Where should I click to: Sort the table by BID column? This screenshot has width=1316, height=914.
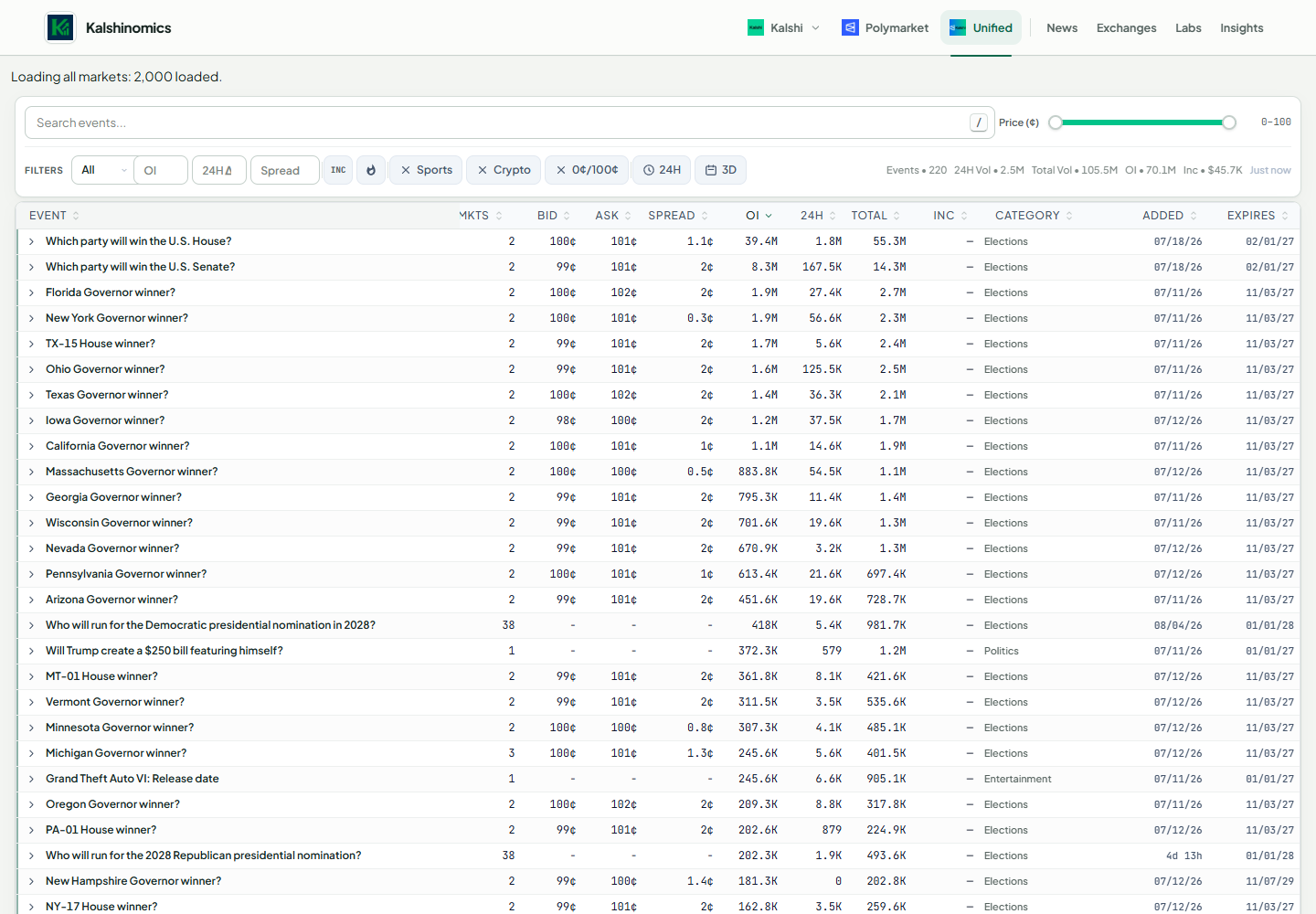(554, 216)
